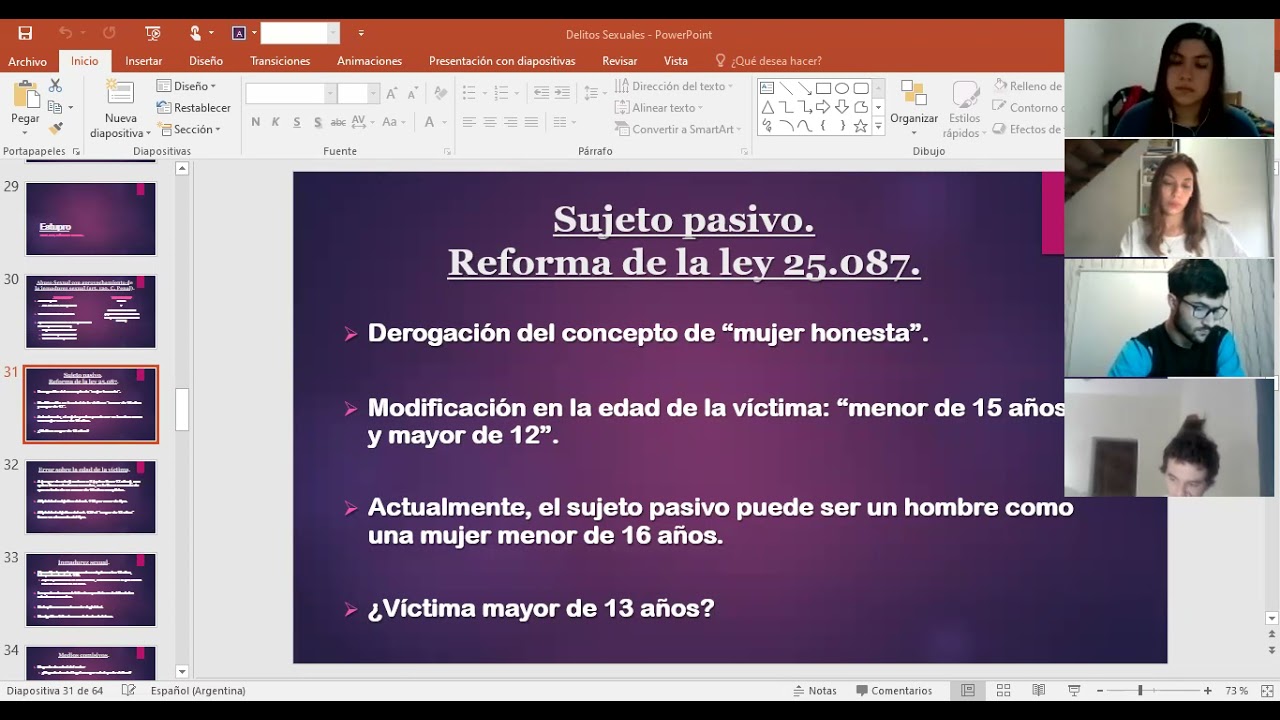The width and height of the screenshot is (1280, 720).
Task: Toggle bold (N) formatting
Action: [x=255, y=122]
